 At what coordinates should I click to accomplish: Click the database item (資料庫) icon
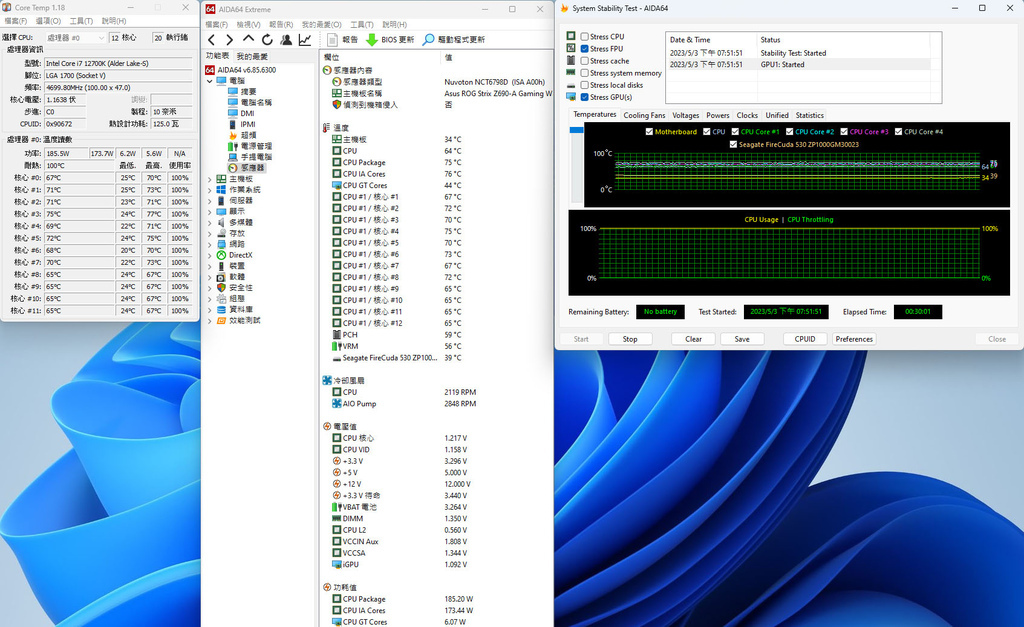[x=221, y=310]
